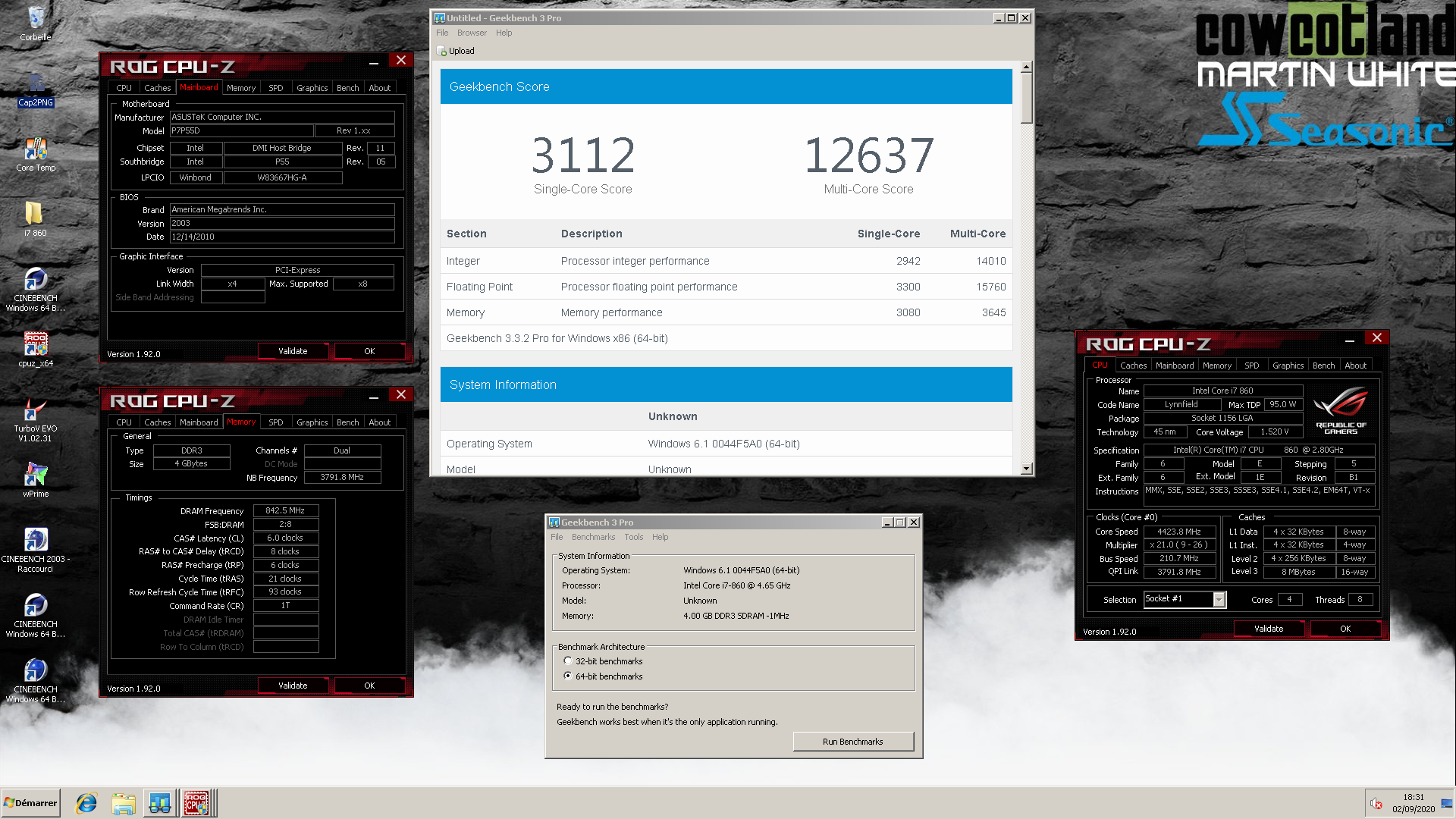This screenshot has height=819, width=1456.
Task: Click scroll up arrow in Geekbench results
Action: point(1027,67)
